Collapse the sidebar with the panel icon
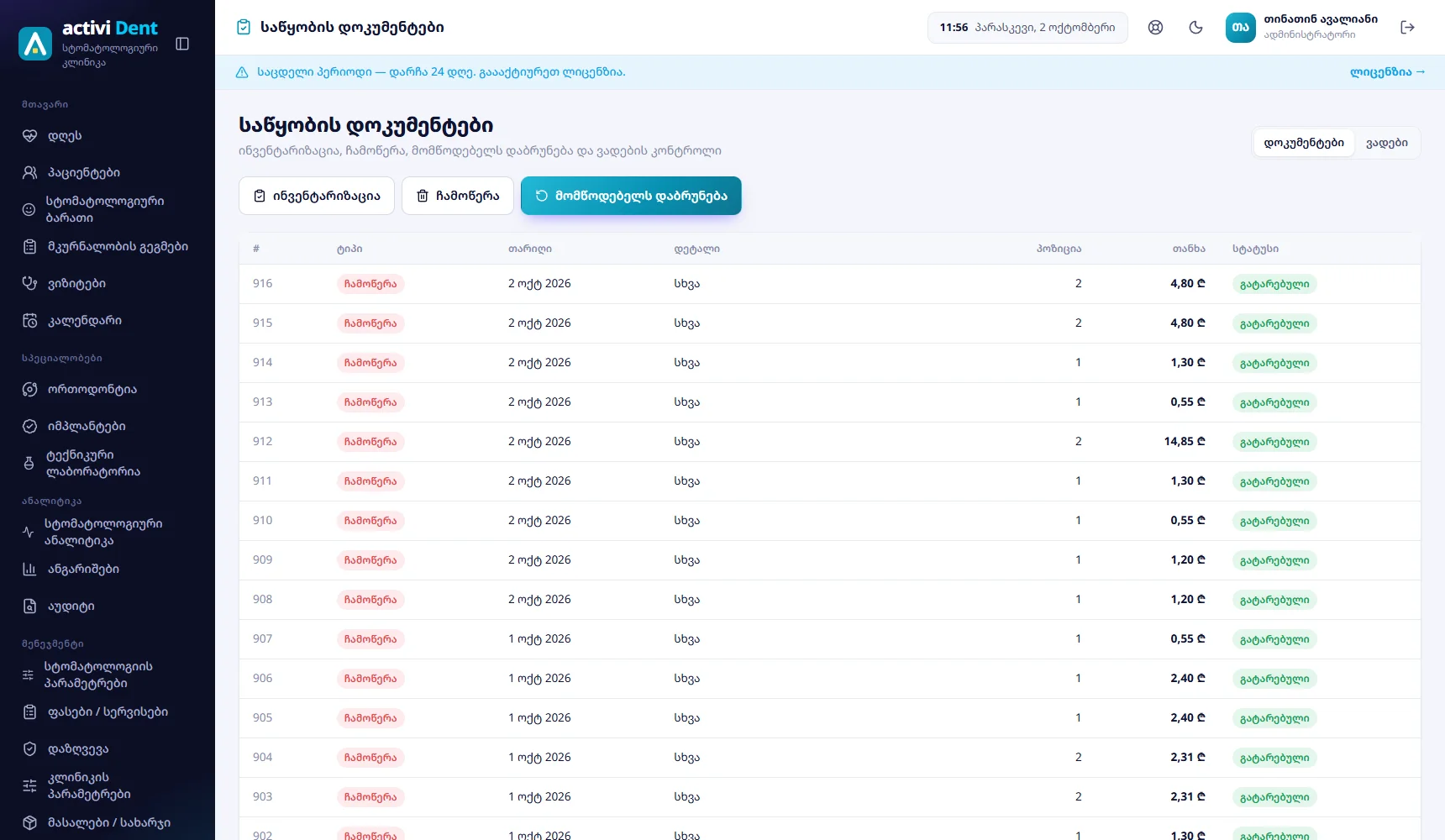Image resolution: width=1445 pixels, height=840 pixels. 182,44
